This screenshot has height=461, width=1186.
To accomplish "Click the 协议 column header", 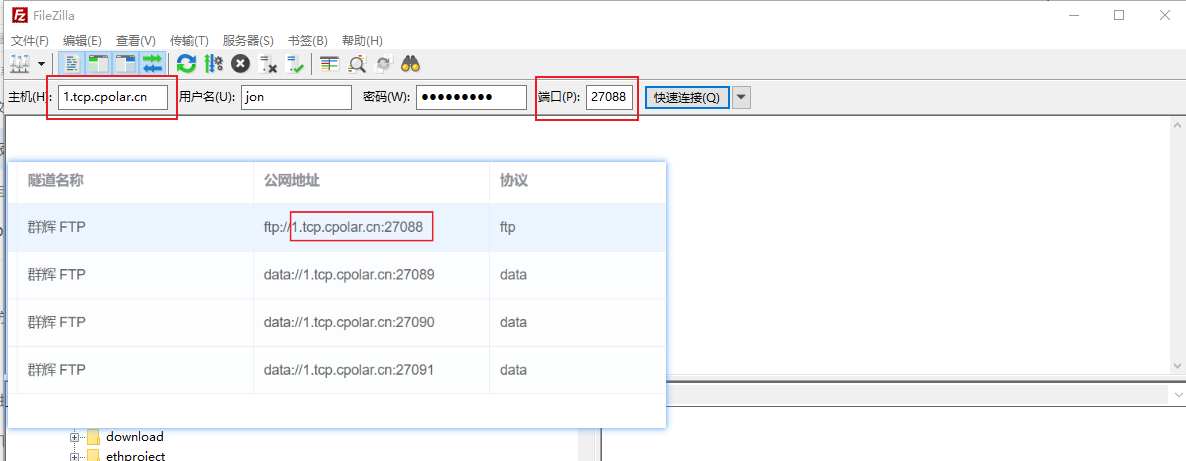I will pos(514,181).
